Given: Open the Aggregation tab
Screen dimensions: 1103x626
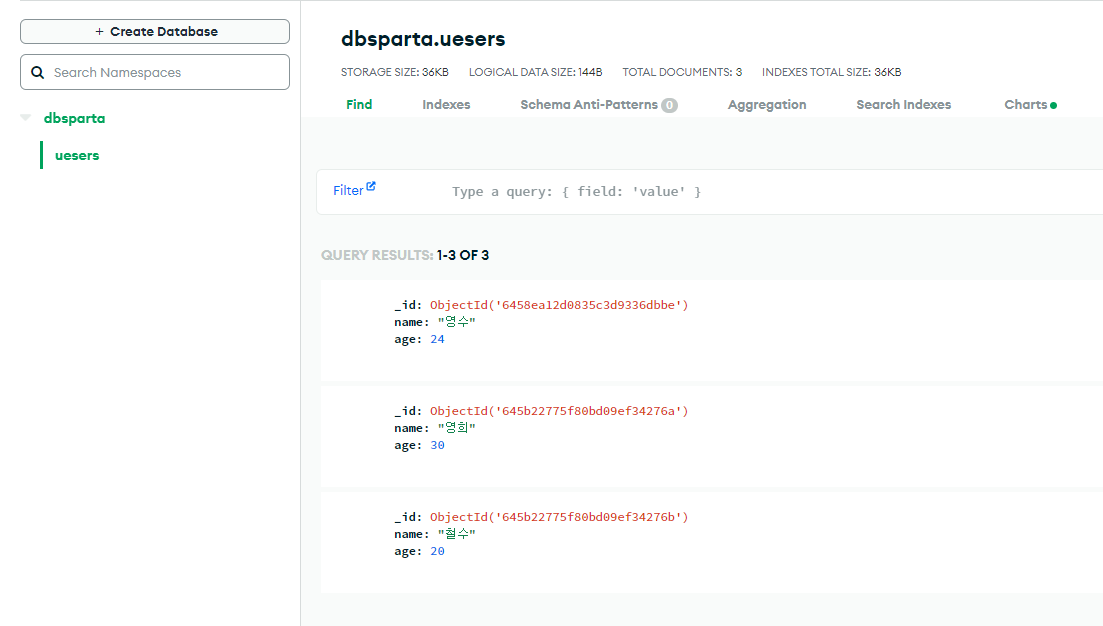Looking at the screenshot, I should [767, 105].
